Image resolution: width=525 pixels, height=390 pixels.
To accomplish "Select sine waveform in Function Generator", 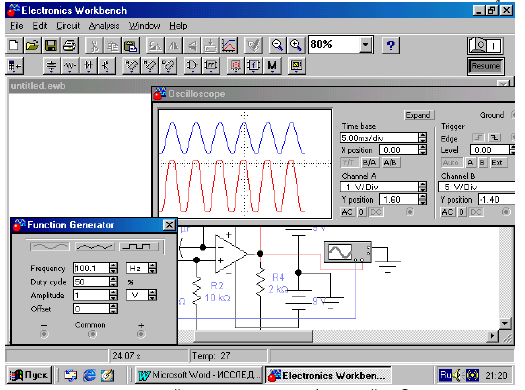I will click(x=50, y=247).
